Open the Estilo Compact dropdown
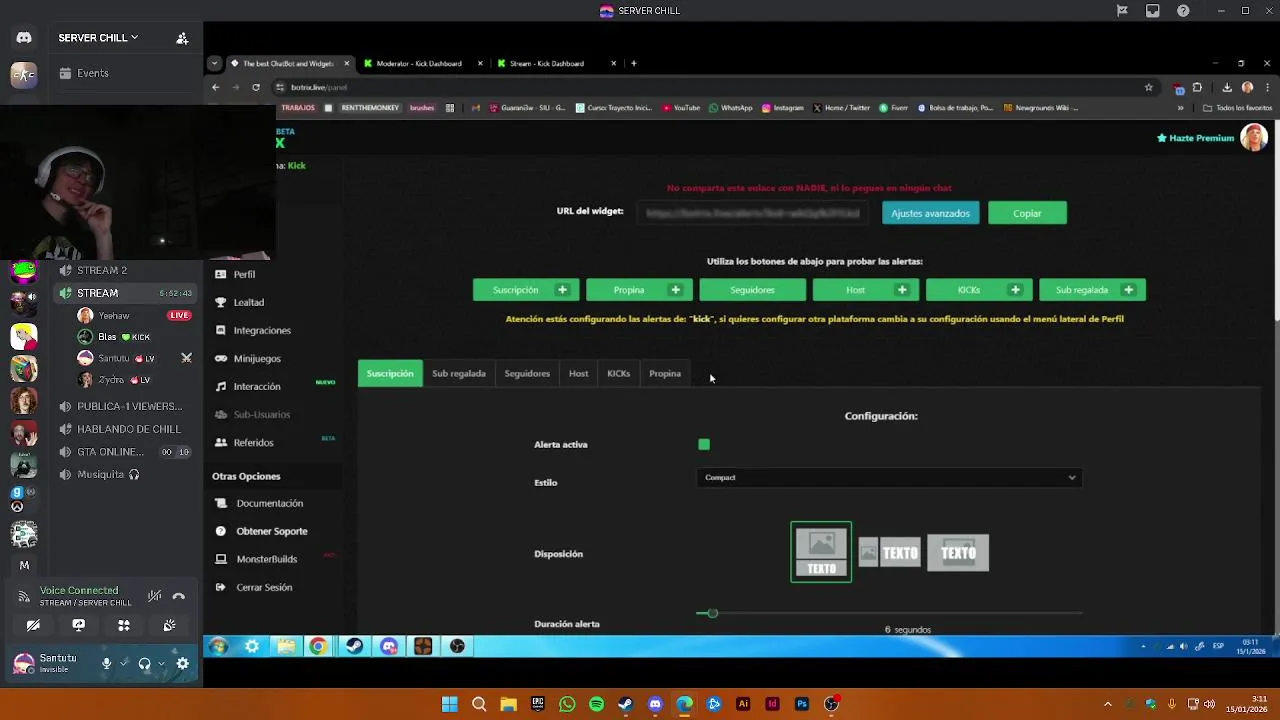The width and height of the screenshot is (1280, 720). click(x=889, y=478)
